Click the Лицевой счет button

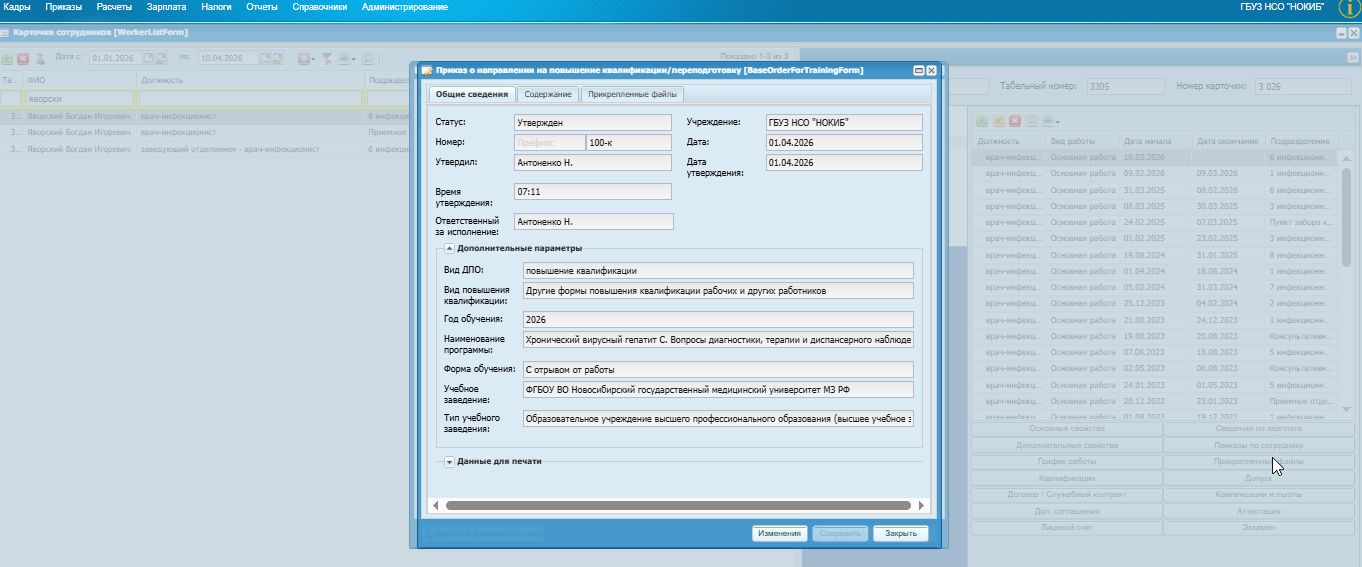click(1066, 527)
